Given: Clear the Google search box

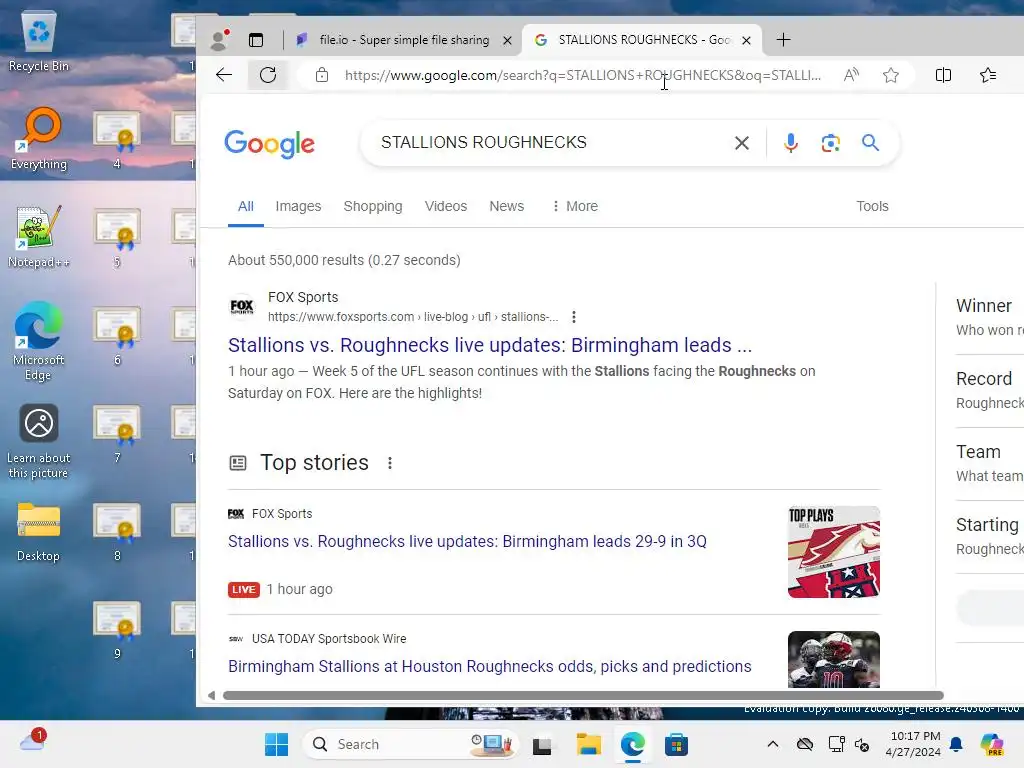Looking at the screenshot, I should [x=742, y=143].
